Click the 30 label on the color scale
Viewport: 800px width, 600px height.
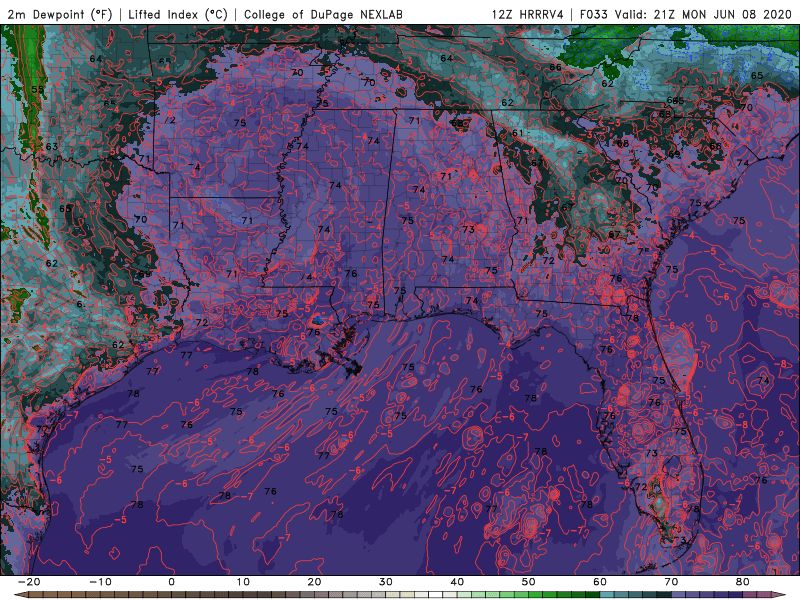[386, 582]
